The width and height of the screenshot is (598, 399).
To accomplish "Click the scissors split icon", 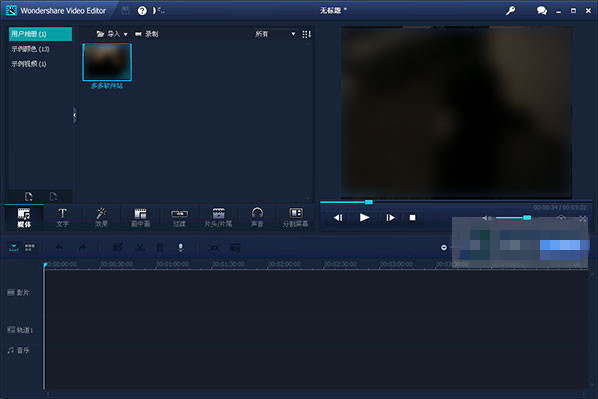I will click(140, 248).
